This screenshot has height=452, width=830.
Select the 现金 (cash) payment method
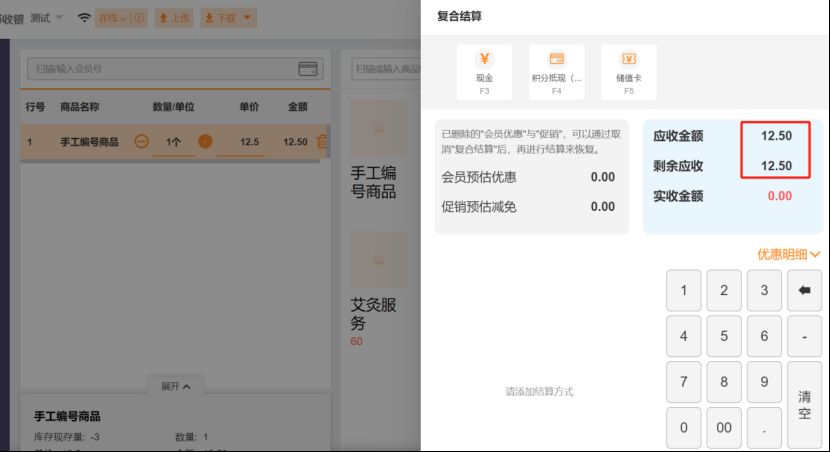point(484,71)
